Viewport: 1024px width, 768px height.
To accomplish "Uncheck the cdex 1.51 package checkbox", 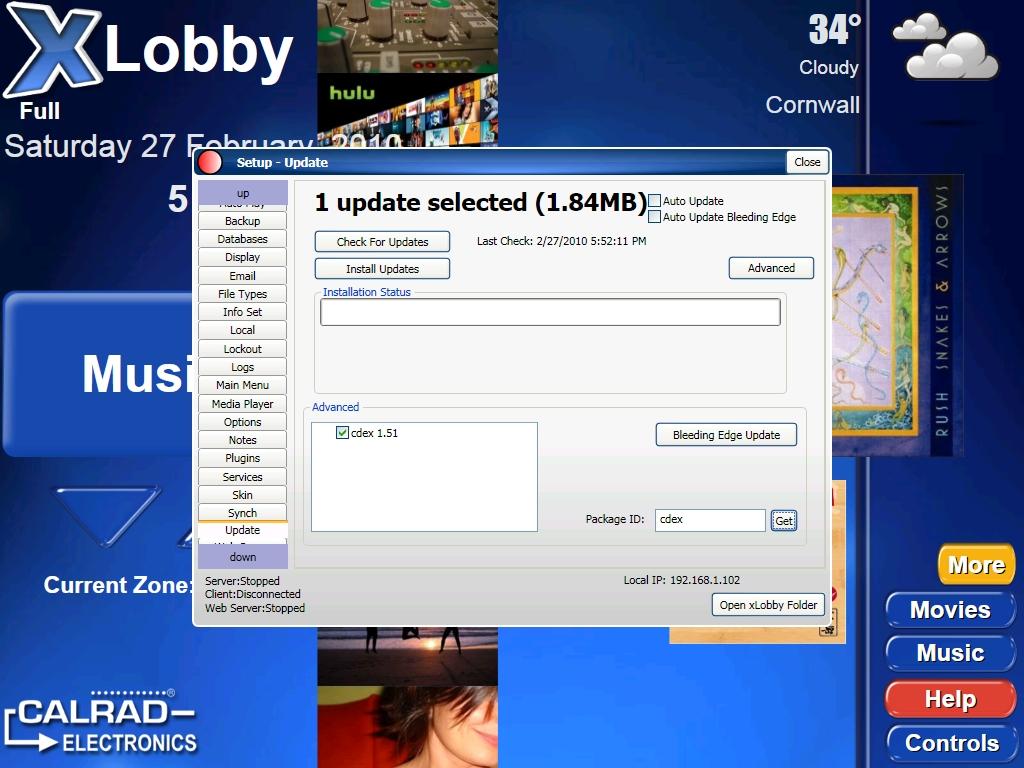I will [x=342, y=432].
